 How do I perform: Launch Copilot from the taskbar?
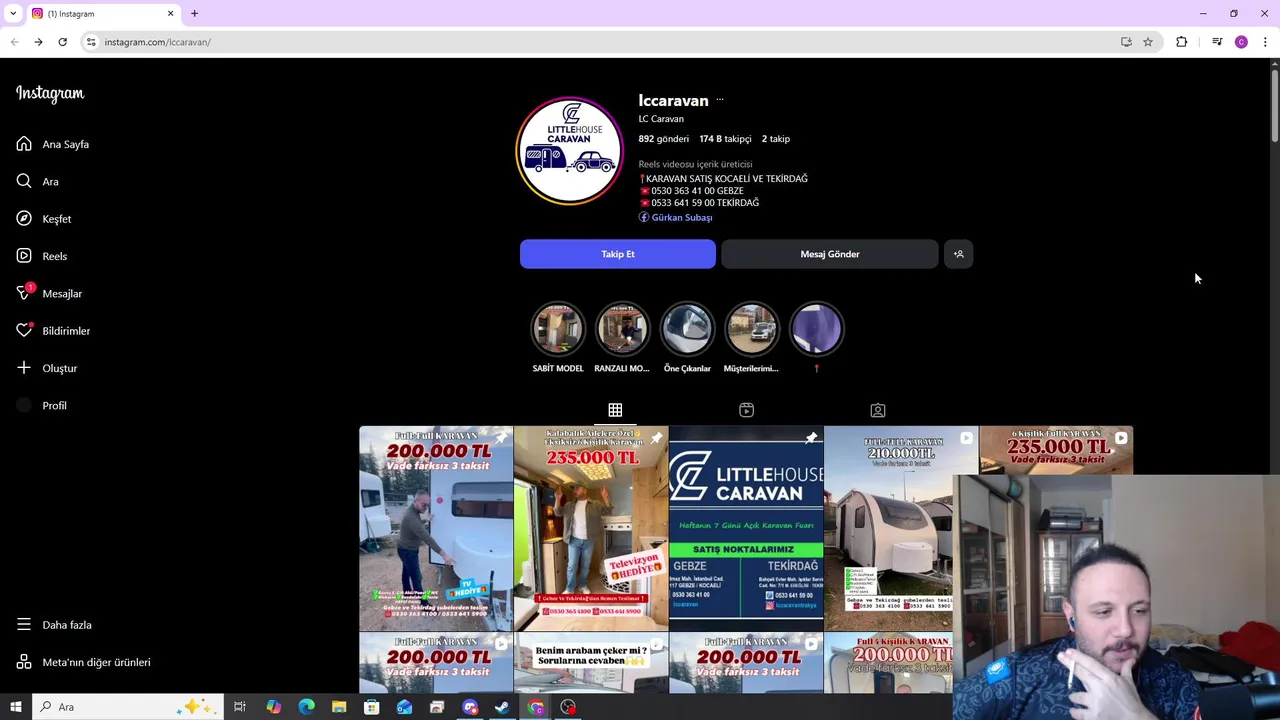coord(273,707)
